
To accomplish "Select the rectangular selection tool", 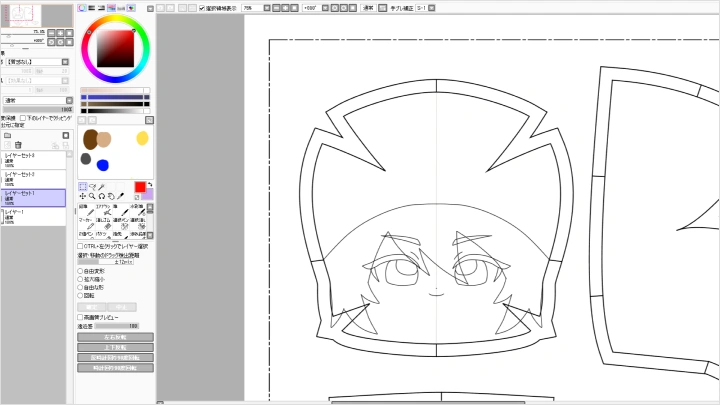I will click(x=83, y=186).
